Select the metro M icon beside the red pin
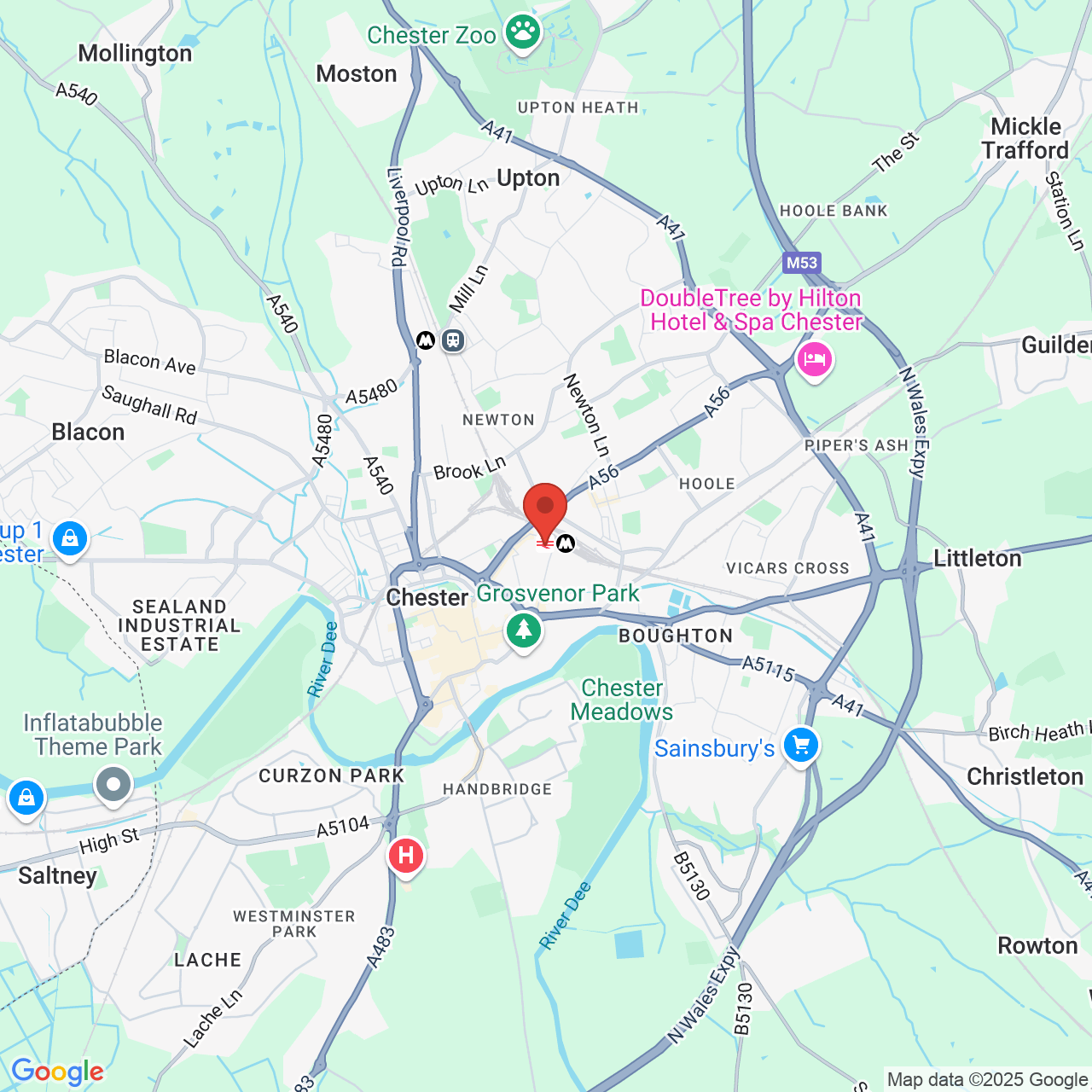This screenshot has width=1092, height=1092. 565,543
